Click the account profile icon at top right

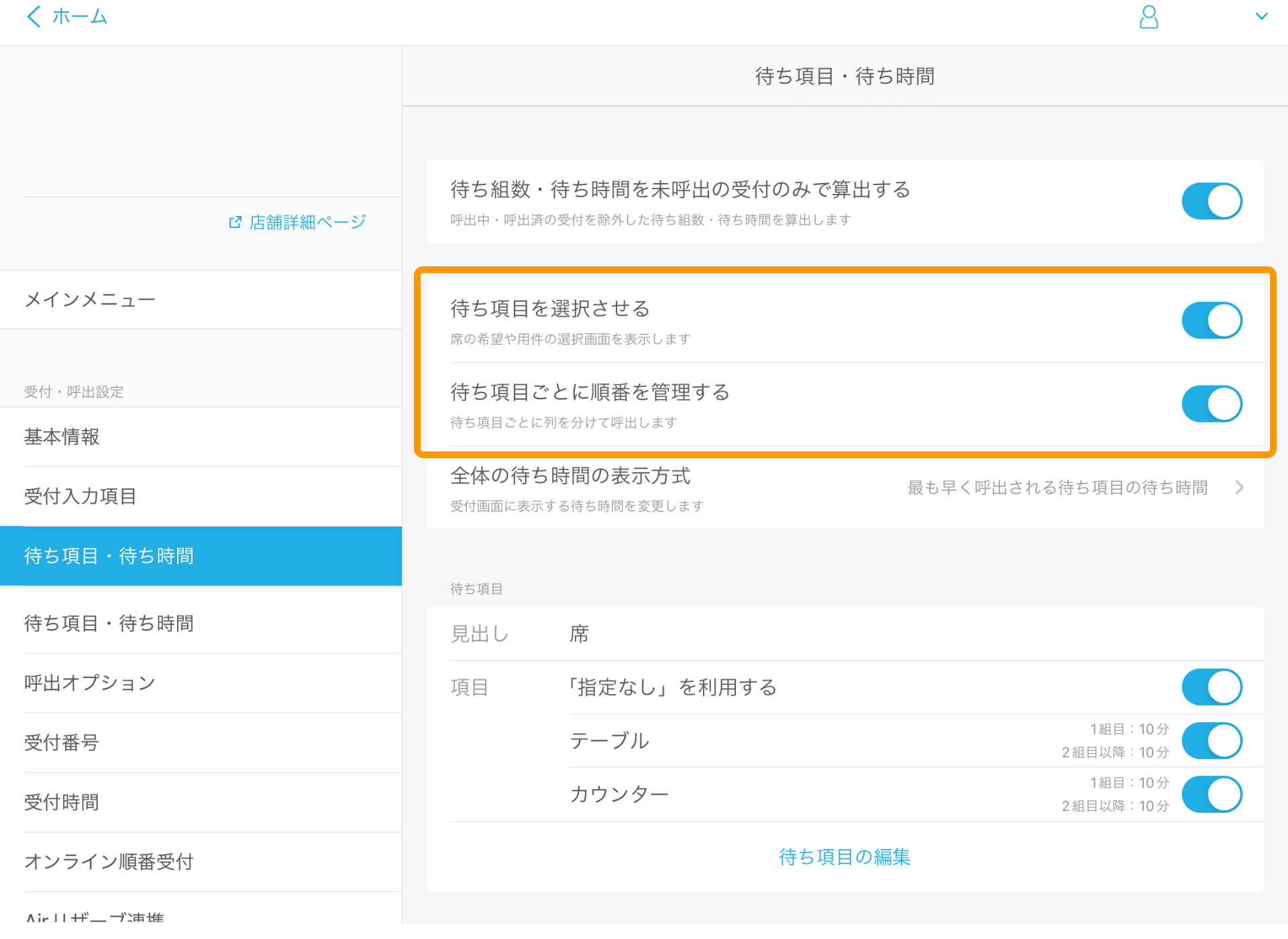pyautogui.click(x=1148, y=17)
